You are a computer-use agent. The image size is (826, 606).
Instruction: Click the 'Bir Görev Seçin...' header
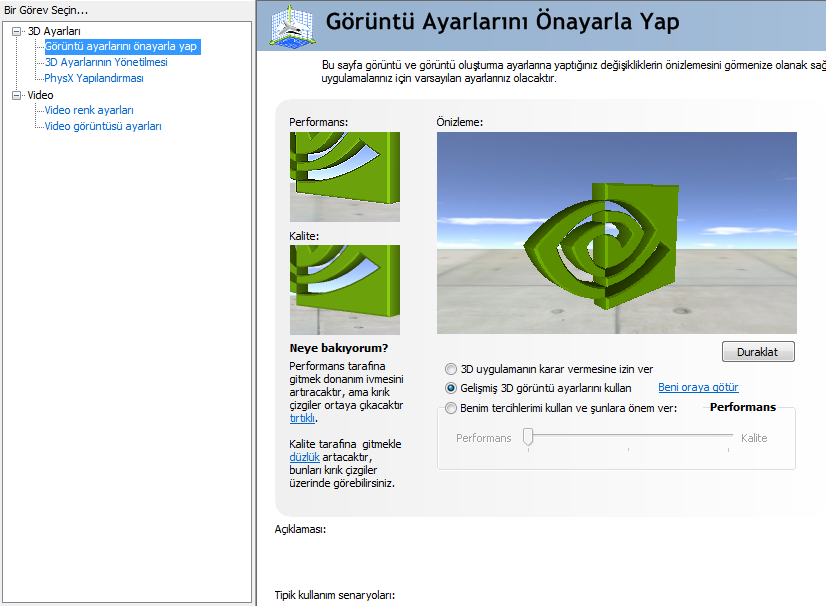[46, 10]
